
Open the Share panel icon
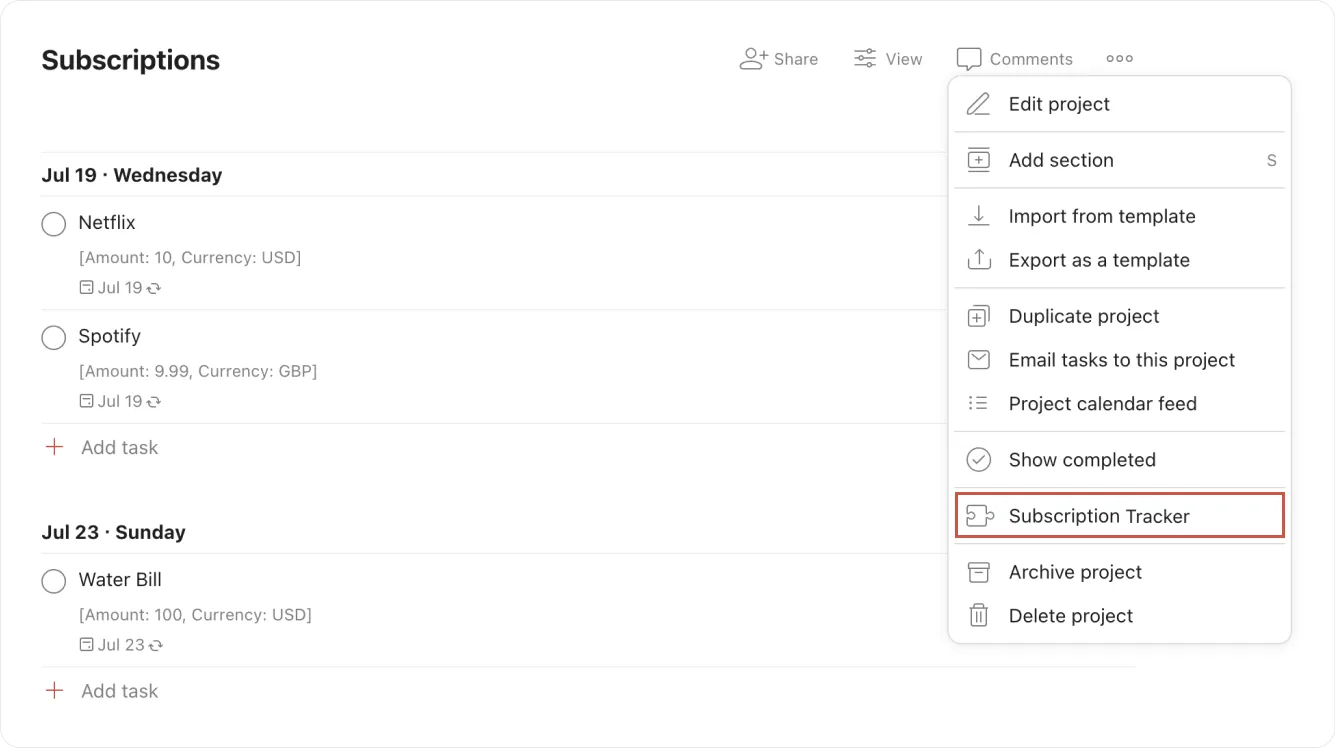(x=751, y=58)
